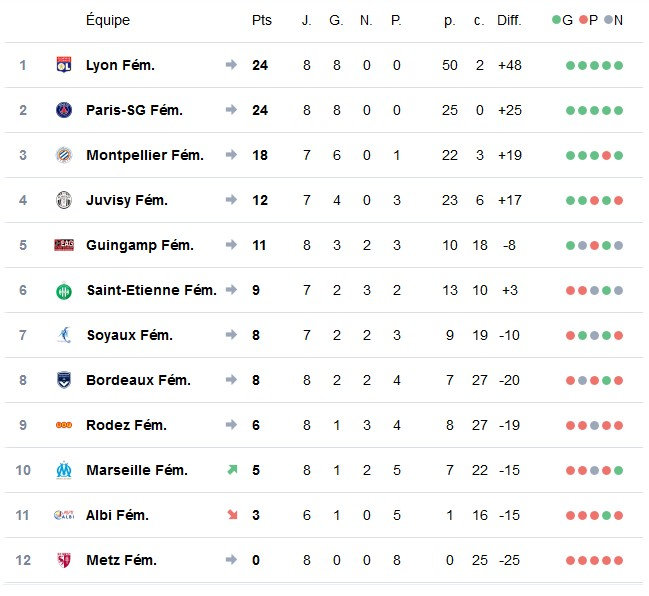Sort the table by Pts column

pos(261,20)
